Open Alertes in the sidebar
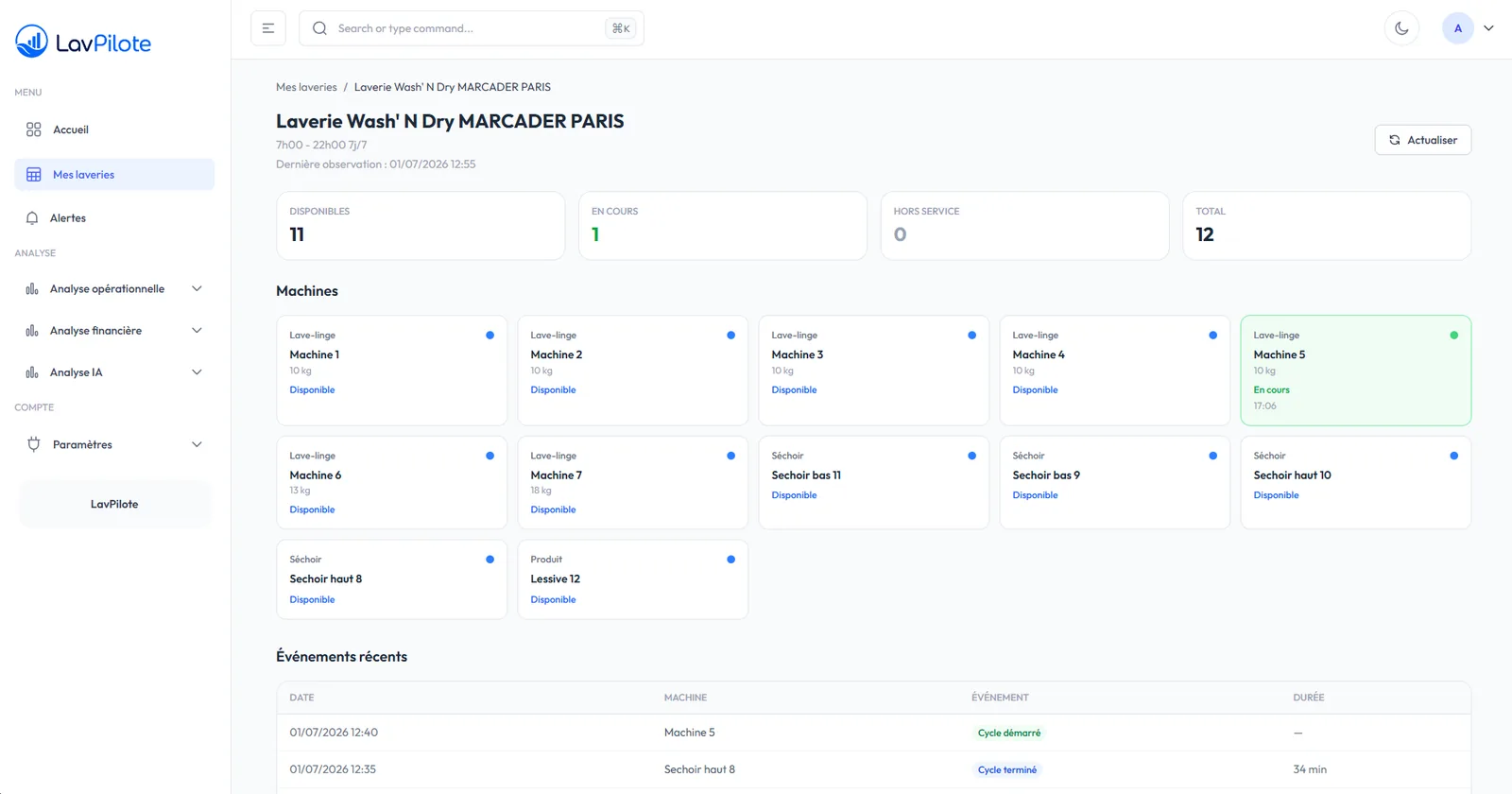Viewport: 1512px width, 794px height. 114,218
